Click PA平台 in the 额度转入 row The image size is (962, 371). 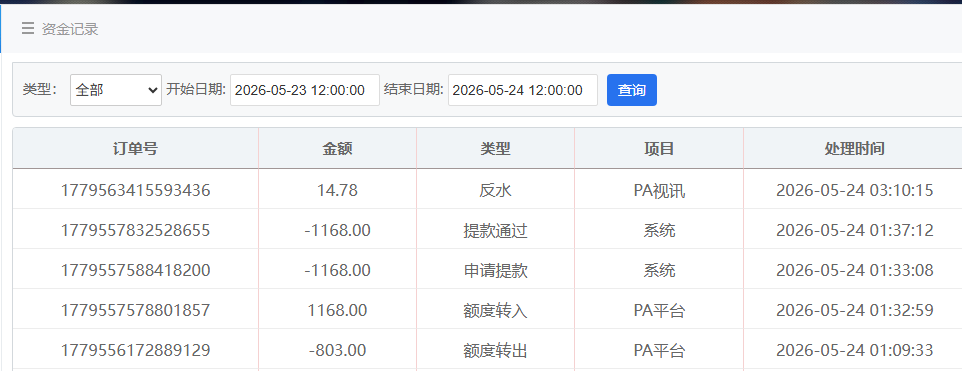coord(659,310)
